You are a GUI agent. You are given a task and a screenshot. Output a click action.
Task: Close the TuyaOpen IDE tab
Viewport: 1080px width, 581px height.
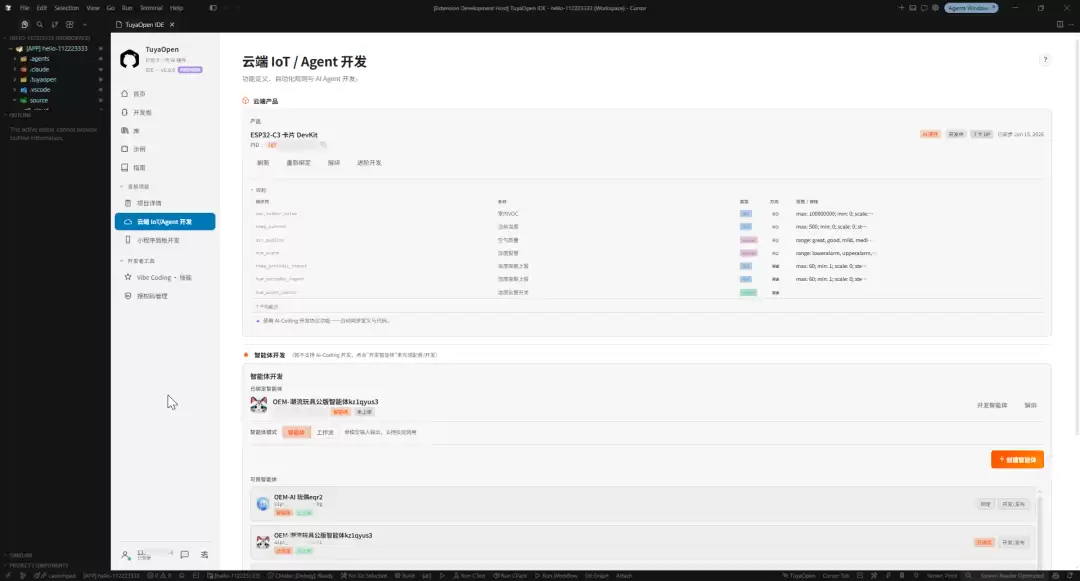point(172,24)
